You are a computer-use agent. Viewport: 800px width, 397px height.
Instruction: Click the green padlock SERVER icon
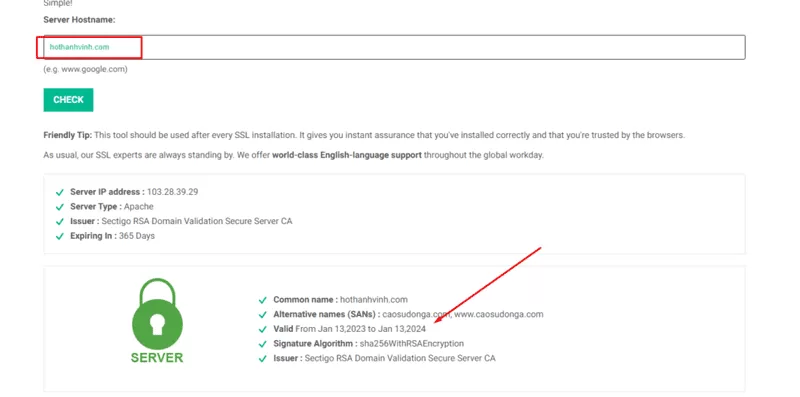pos(157,321)
